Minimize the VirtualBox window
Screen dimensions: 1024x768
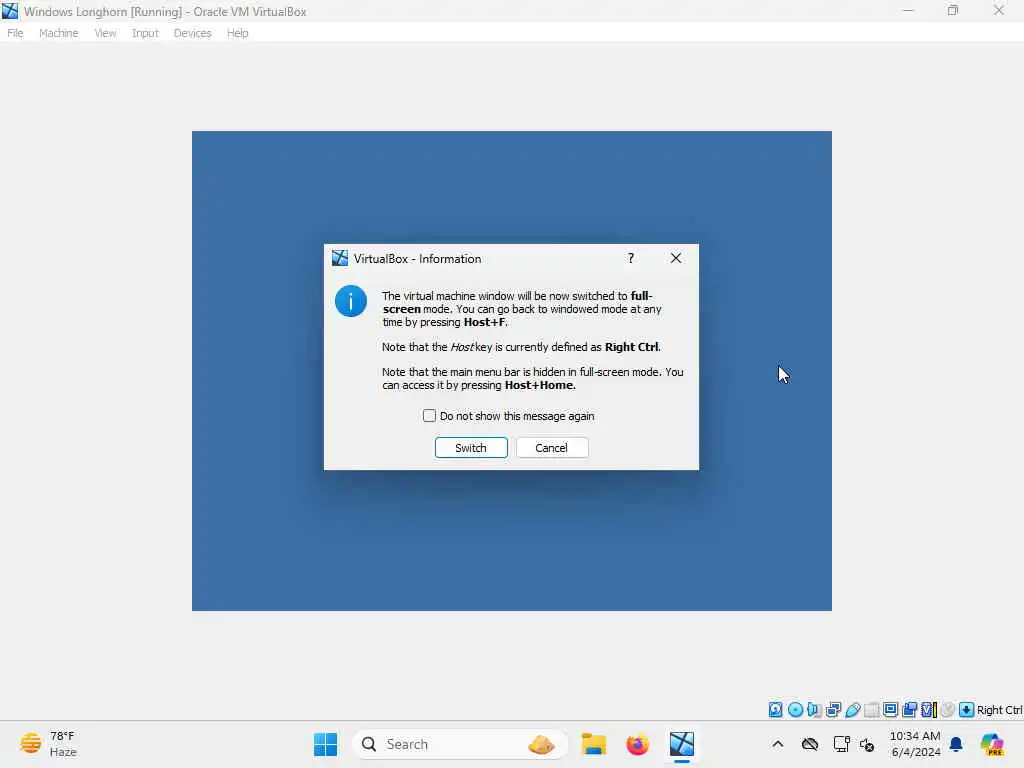[x=908, y=11]
